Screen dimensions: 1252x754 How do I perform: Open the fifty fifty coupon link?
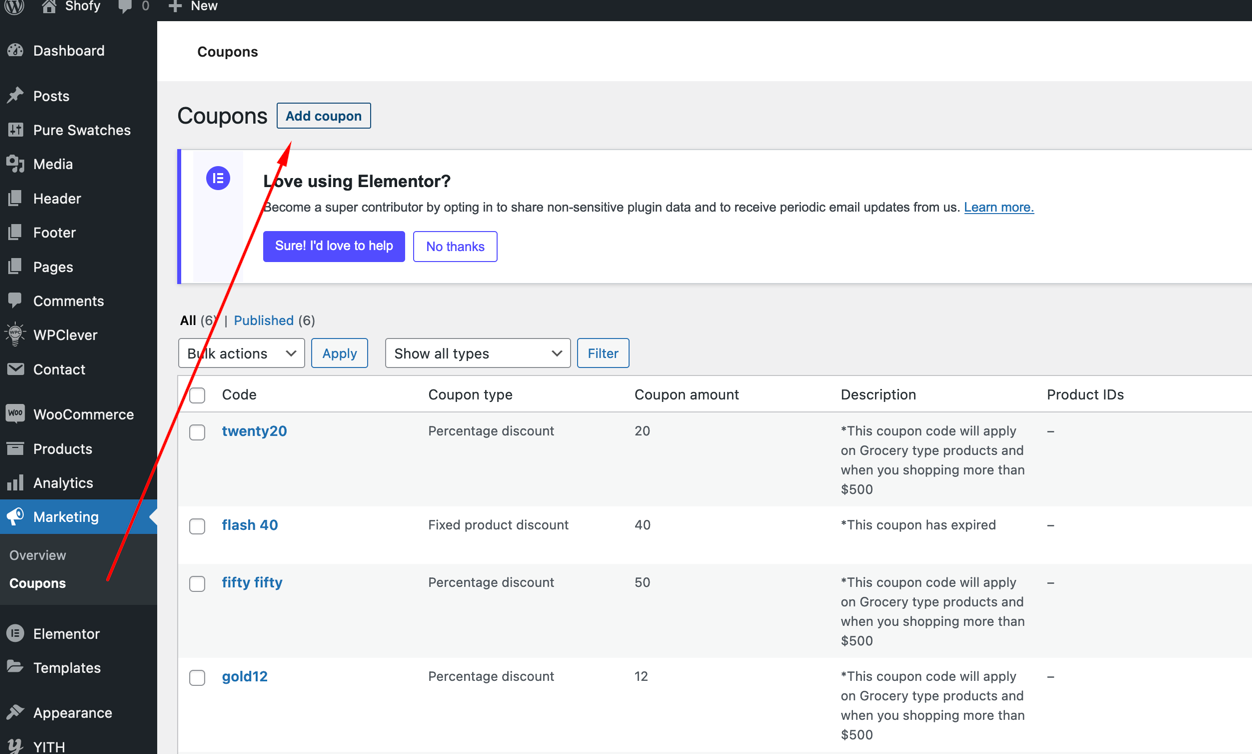click(x=252, y=582)
